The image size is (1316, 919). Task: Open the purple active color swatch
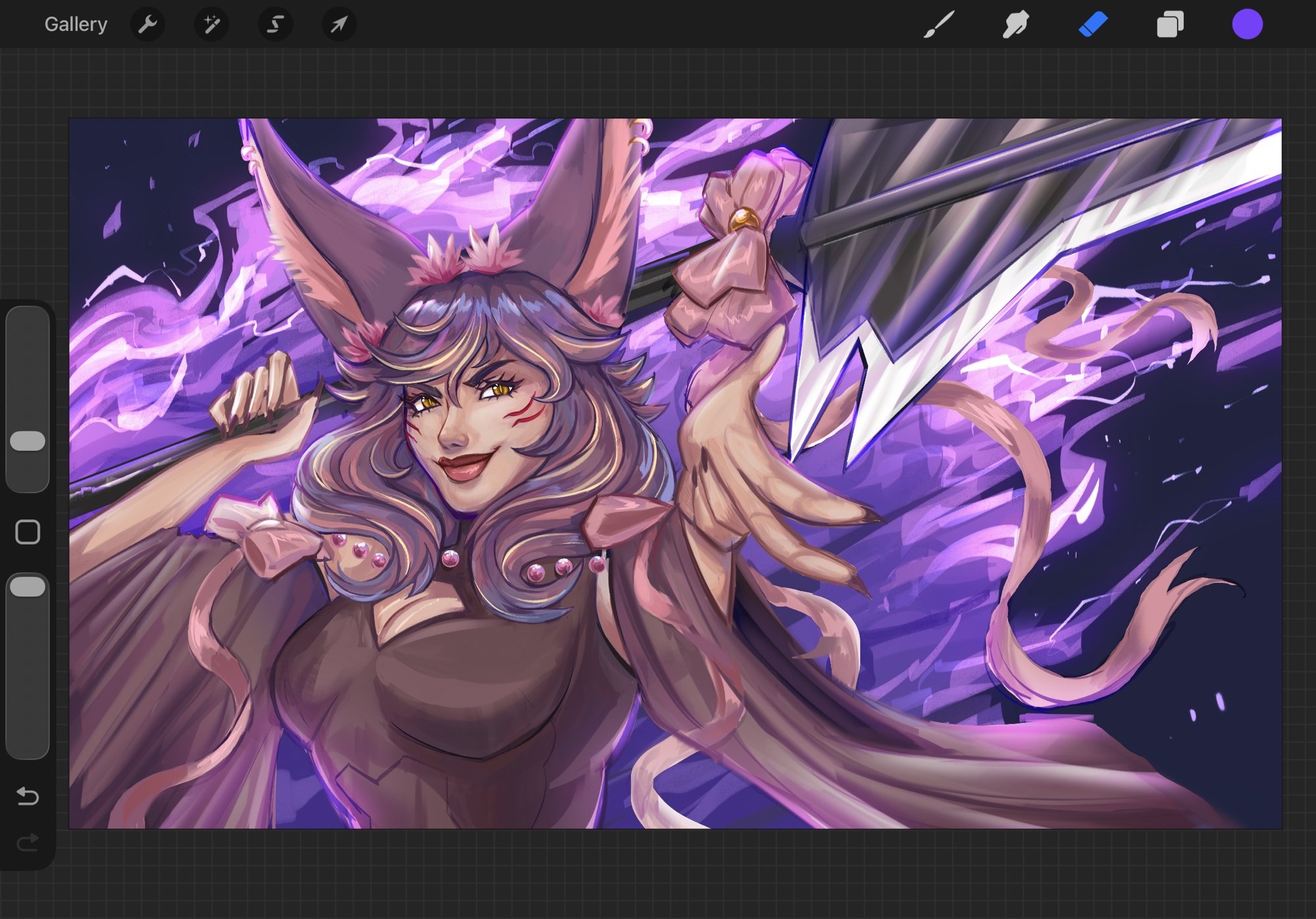[x=1247, y=24]
